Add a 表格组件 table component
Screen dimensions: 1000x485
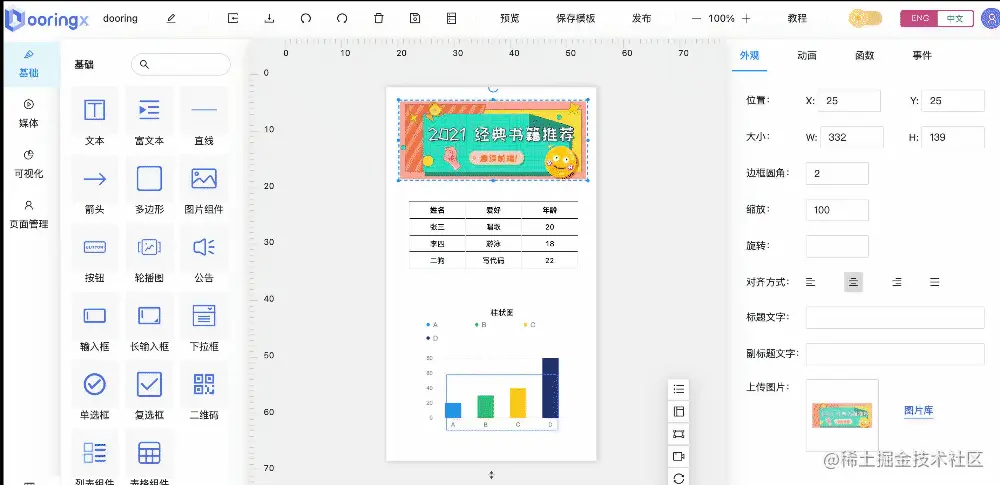tap(149, 458)
